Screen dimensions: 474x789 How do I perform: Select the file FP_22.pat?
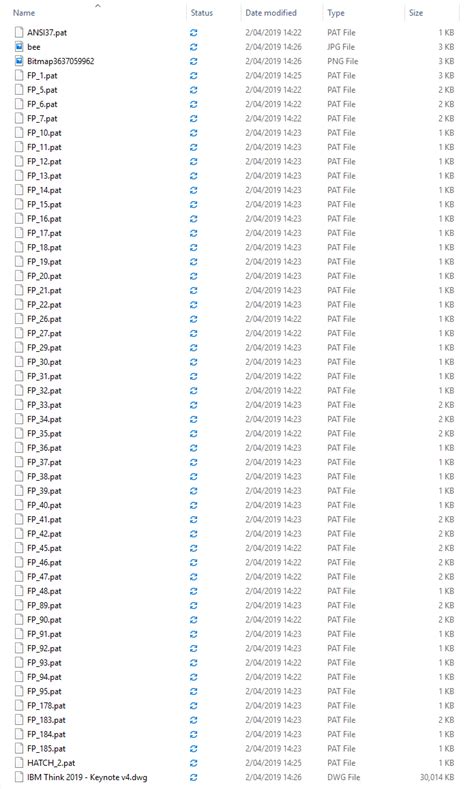[x=44, y=304]
